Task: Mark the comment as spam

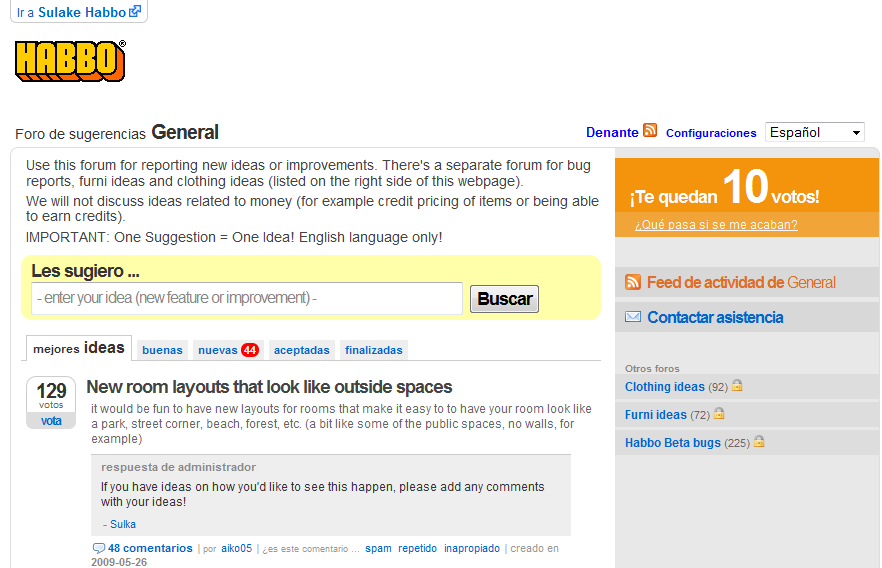Action: coord(378,549)
